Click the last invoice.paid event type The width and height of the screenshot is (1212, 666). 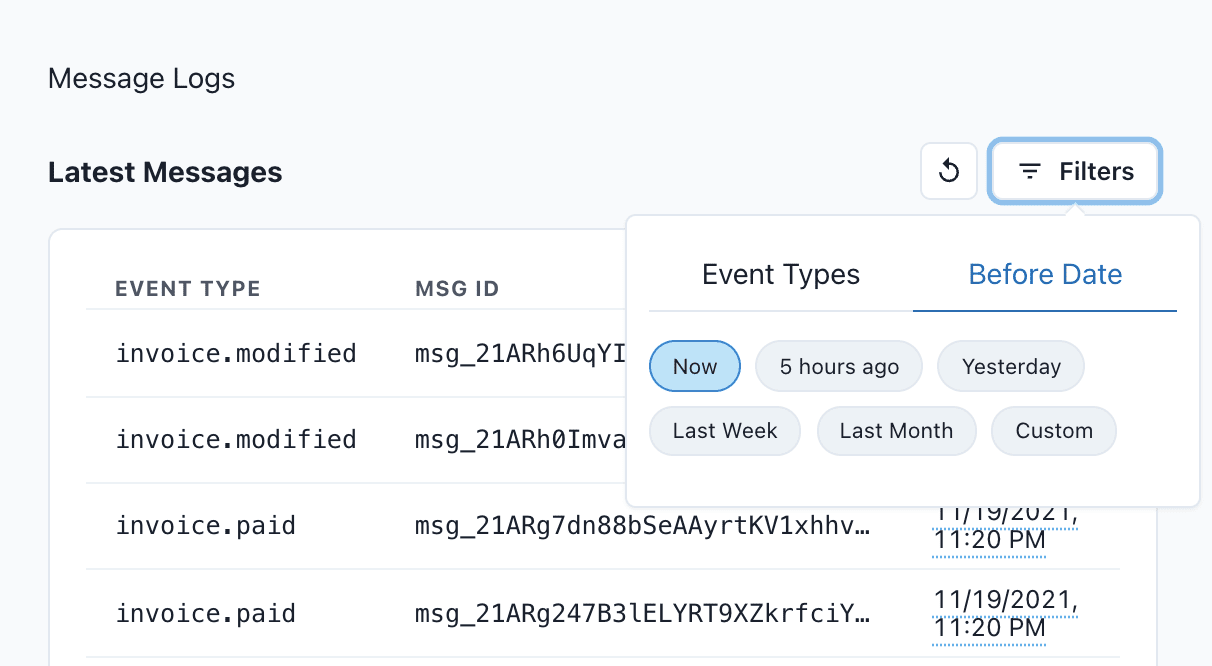(x=205, y=613)
